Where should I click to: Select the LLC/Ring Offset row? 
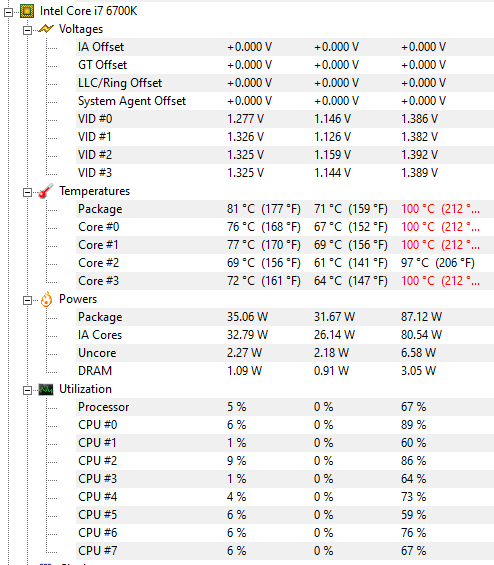285,83
